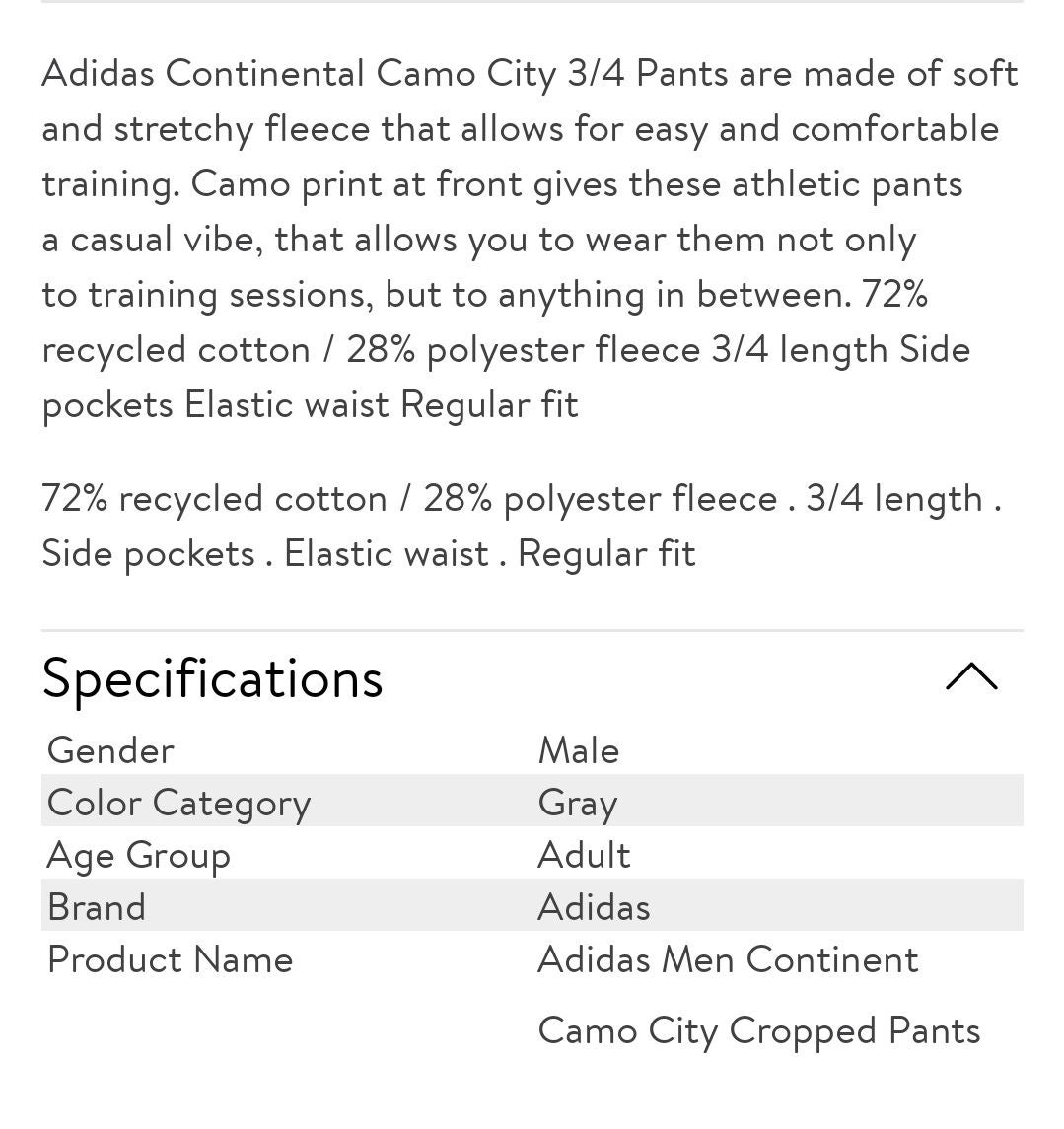This screenshot has height=1129, width=1064.
Task: Click Camo City Cropped Pants text
Action: point(758,1031)
